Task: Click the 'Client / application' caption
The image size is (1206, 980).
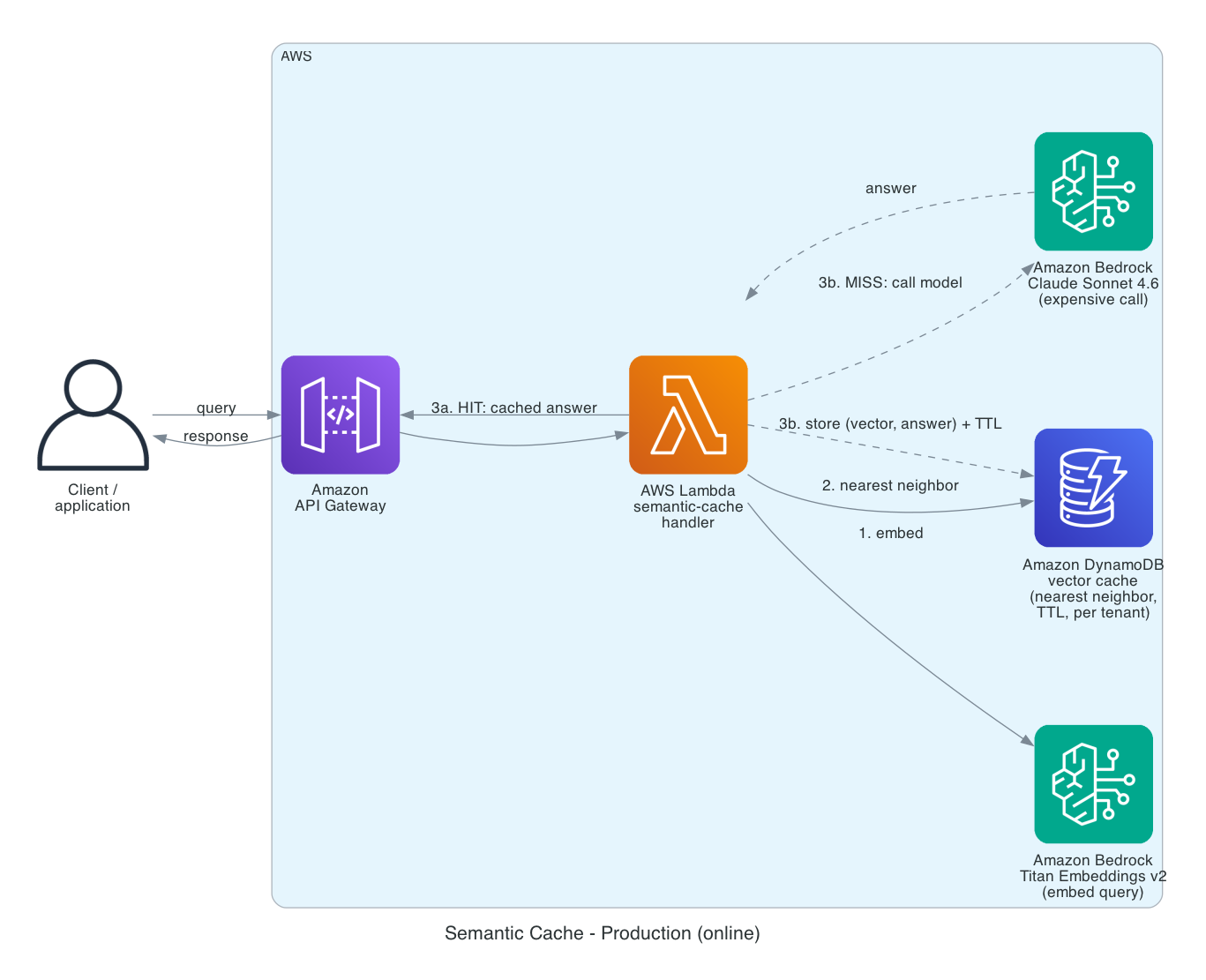Action: coord(93,497)
